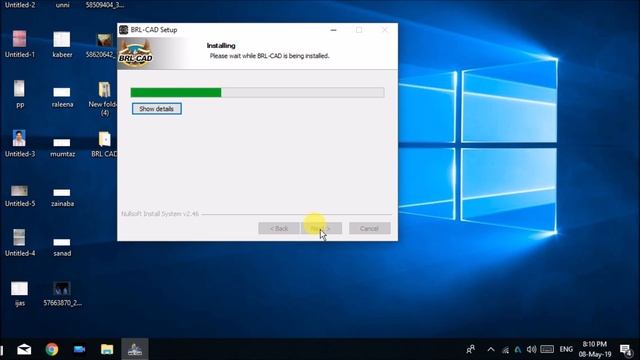The height and width of the screenshot is (360, 640).
Task: Select the Untitled-1 desktop icon
Action: click(x=20, y=44)
